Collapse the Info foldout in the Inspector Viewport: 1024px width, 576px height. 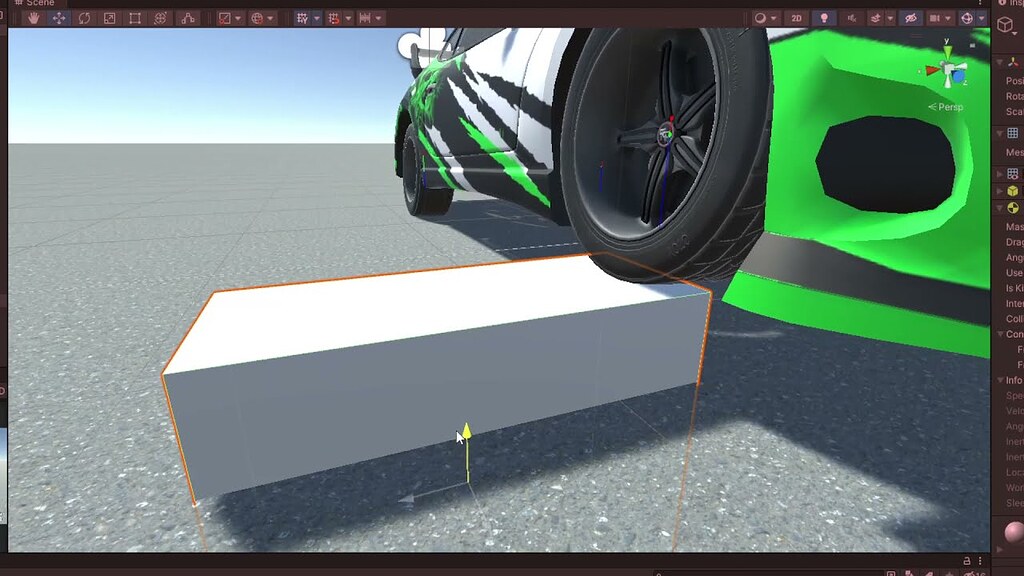tap(1001, 380)
